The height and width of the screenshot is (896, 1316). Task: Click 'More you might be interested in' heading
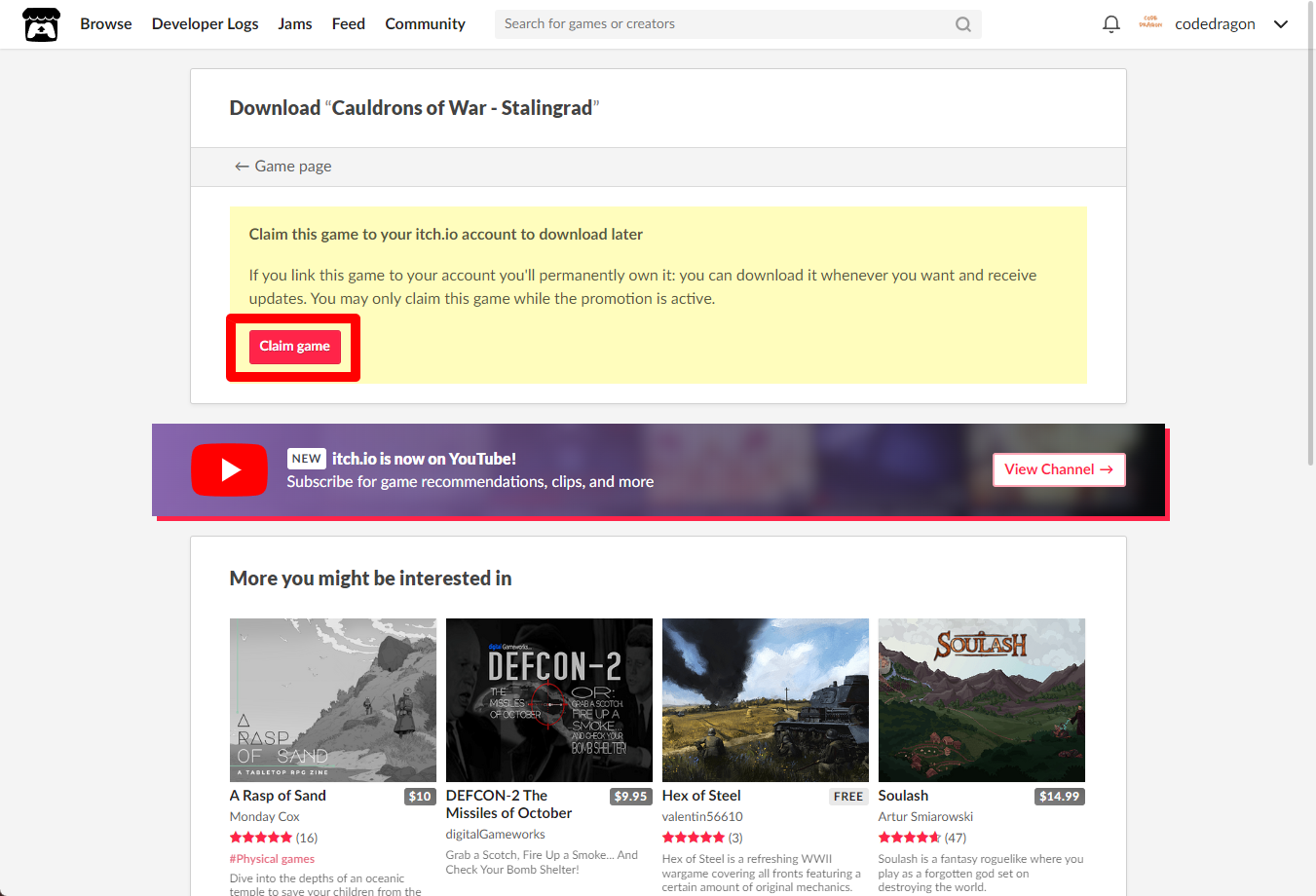click(370, 579)
